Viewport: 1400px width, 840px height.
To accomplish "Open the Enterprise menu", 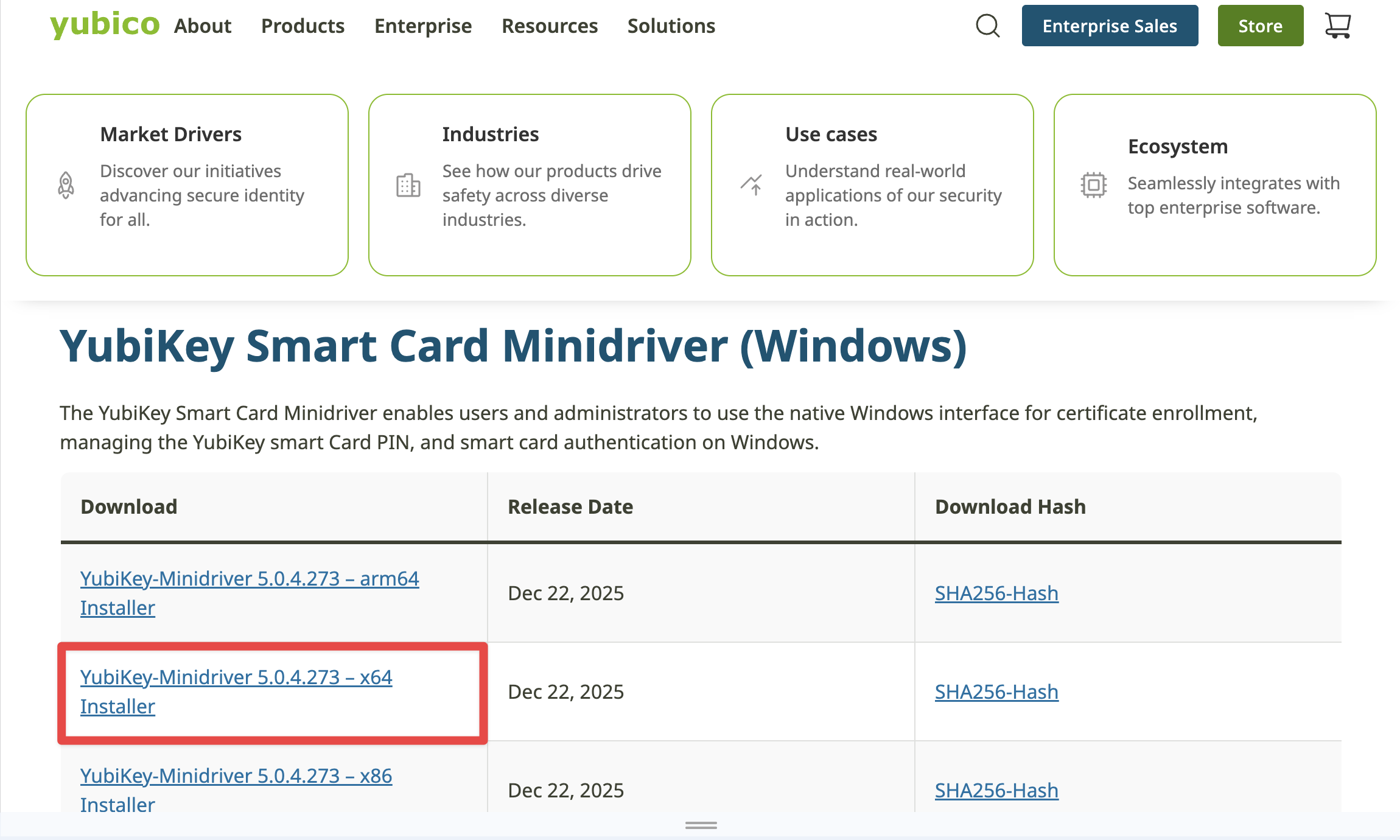I will [423, 26].
